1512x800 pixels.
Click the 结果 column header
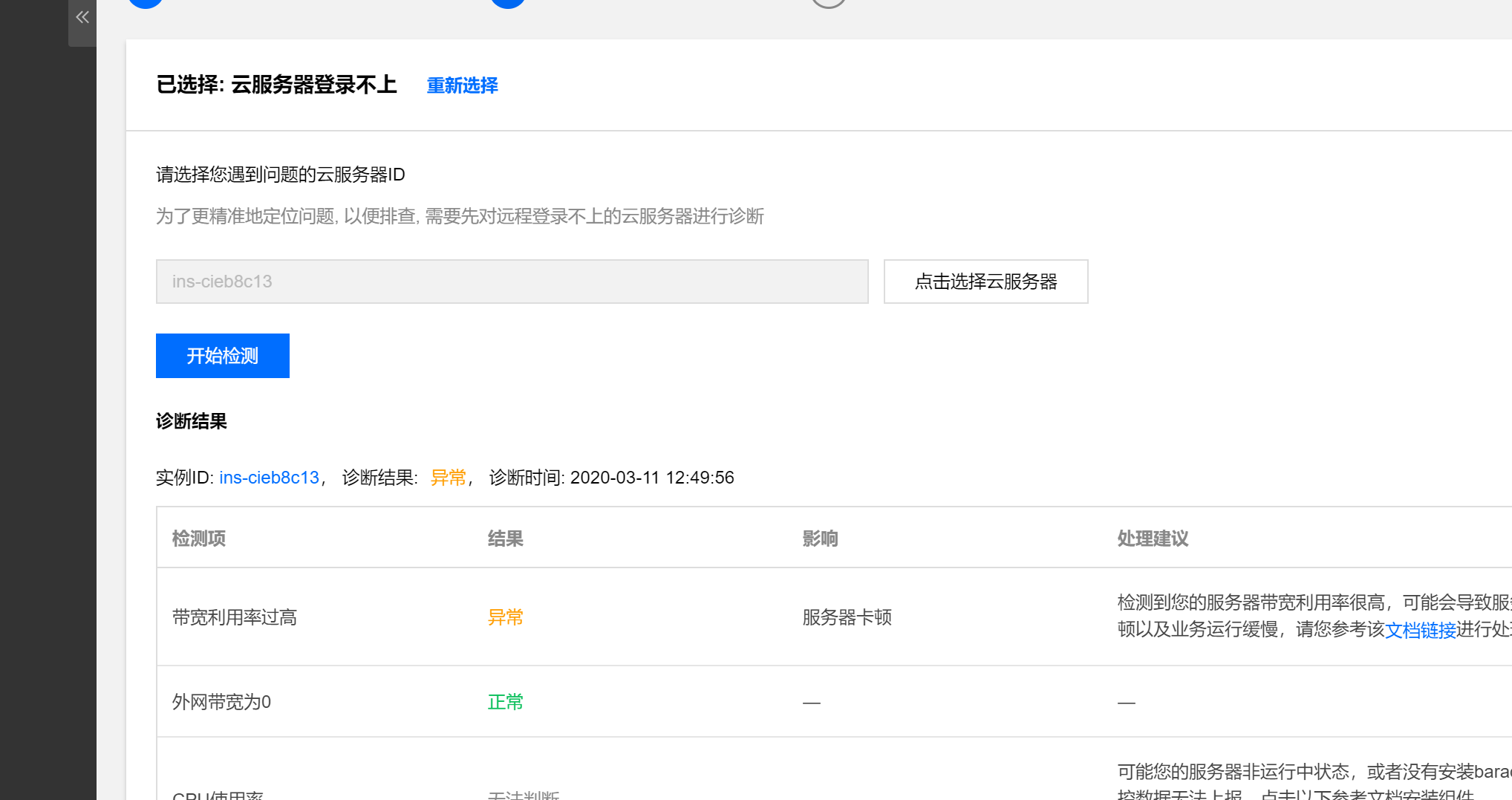pyautogui.click(x=505, y=539)
